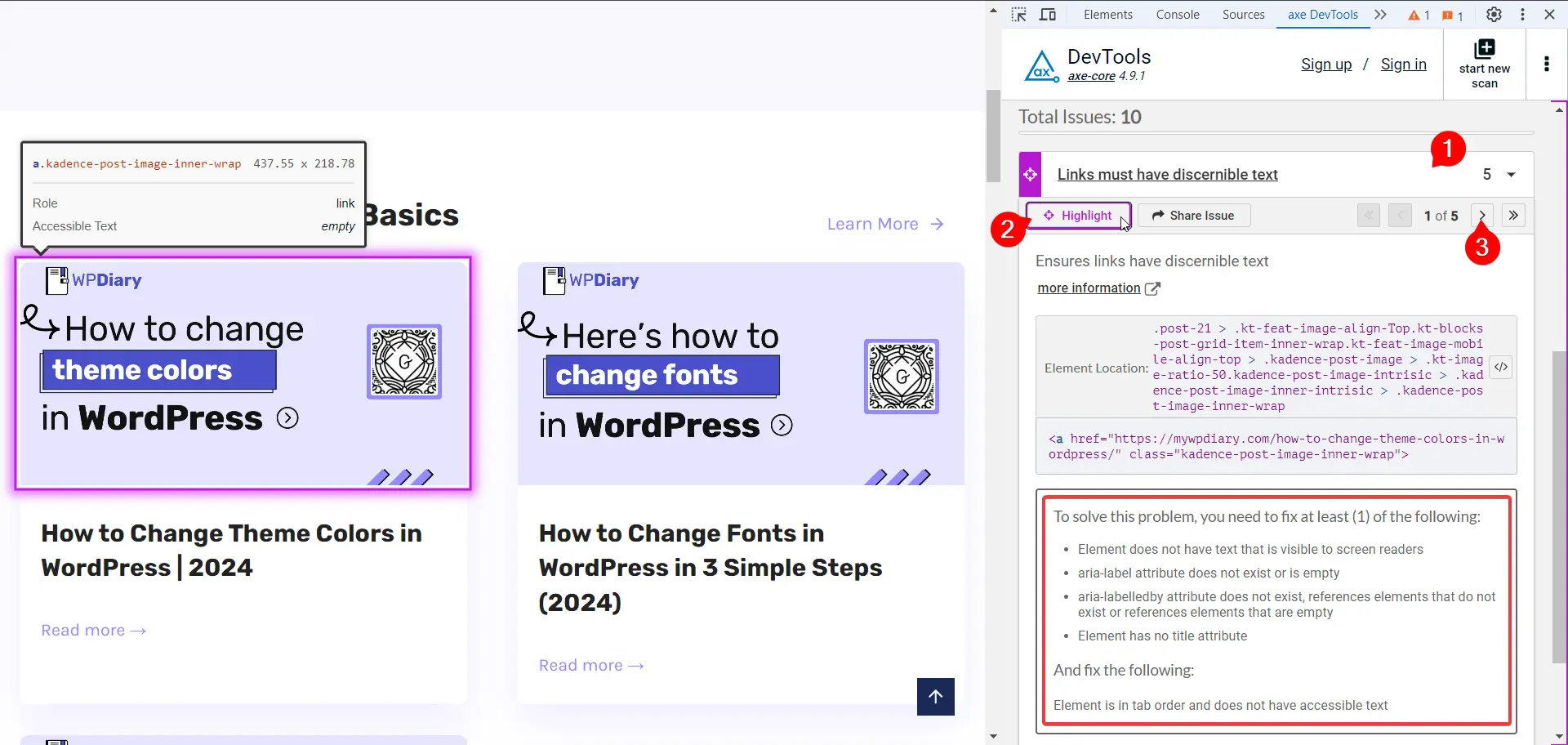
Task: Open How to Change Theme Colors title
Action: coord(232,551)
